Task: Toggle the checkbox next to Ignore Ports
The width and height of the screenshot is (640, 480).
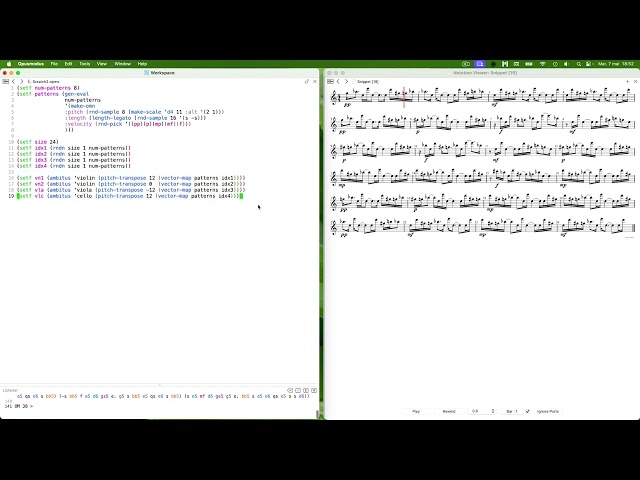Action: pos(527,411)
